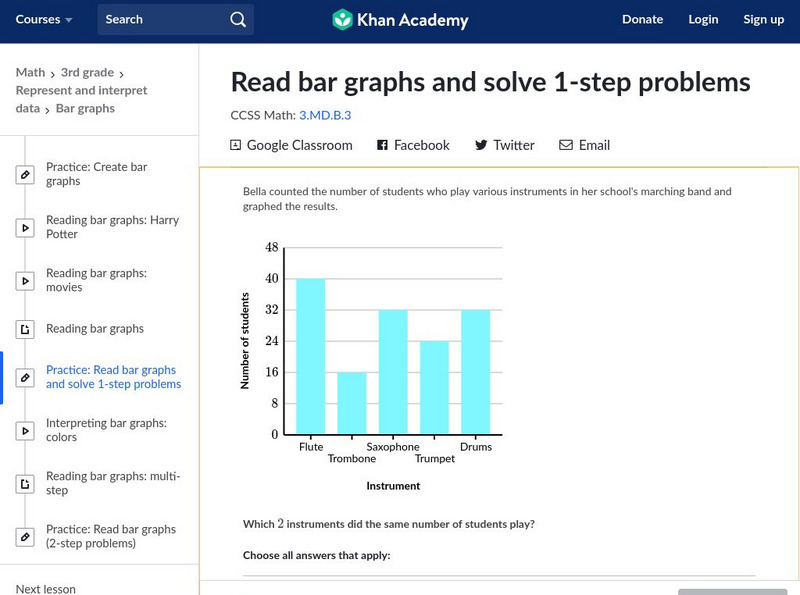Click article icon beside Reading bar graphs

coord(25,329)
